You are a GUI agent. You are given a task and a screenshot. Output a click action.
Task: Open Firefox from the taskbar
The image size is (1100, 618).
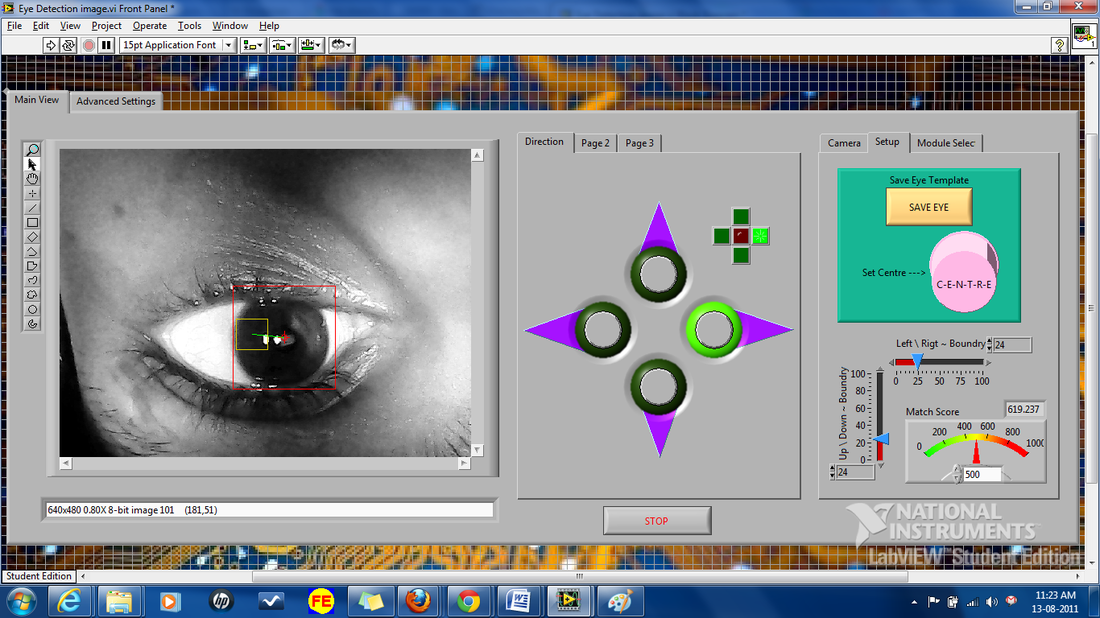click(418, 601)
